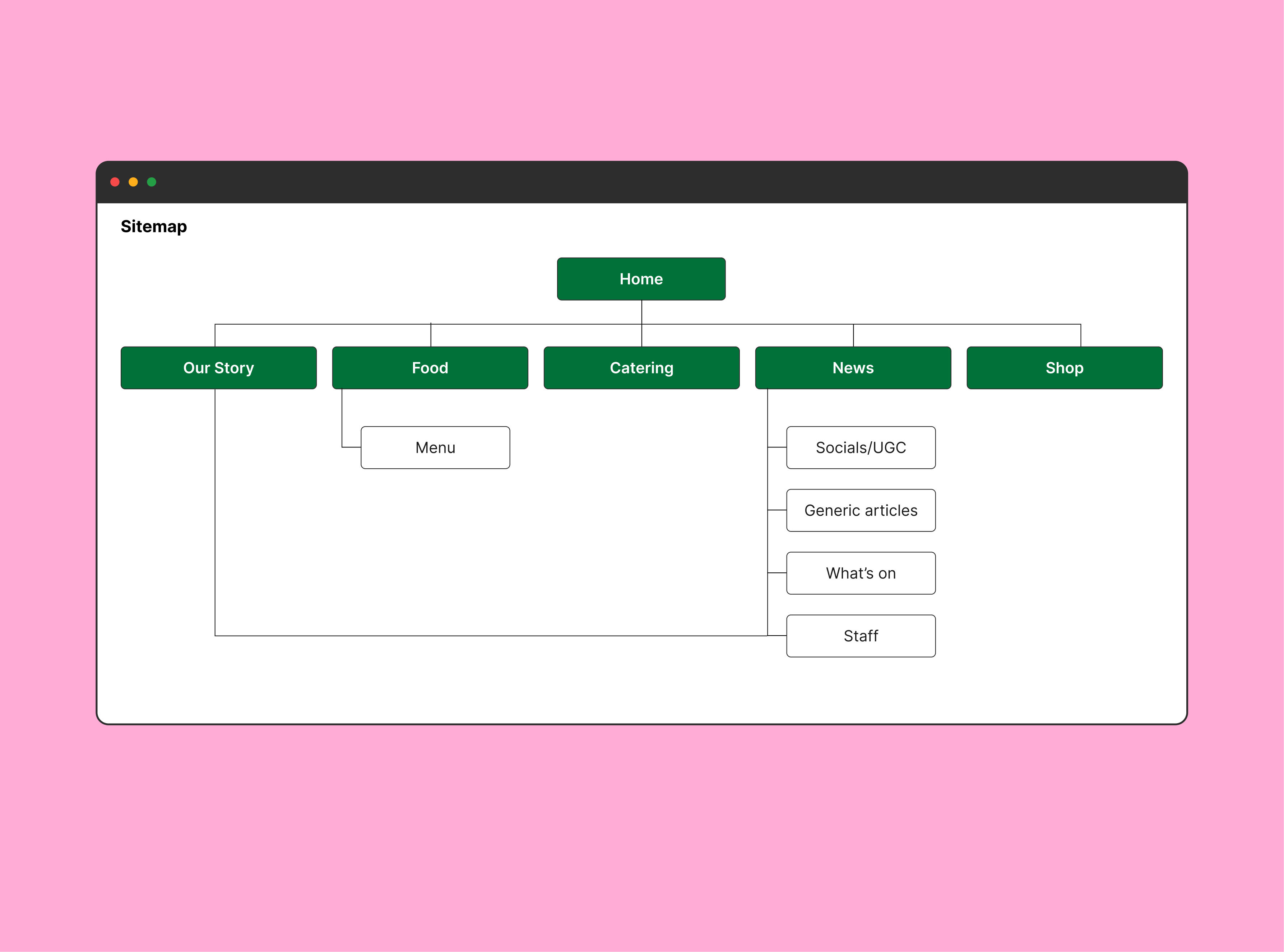Click long connector below Our Story

pos(215,513)
